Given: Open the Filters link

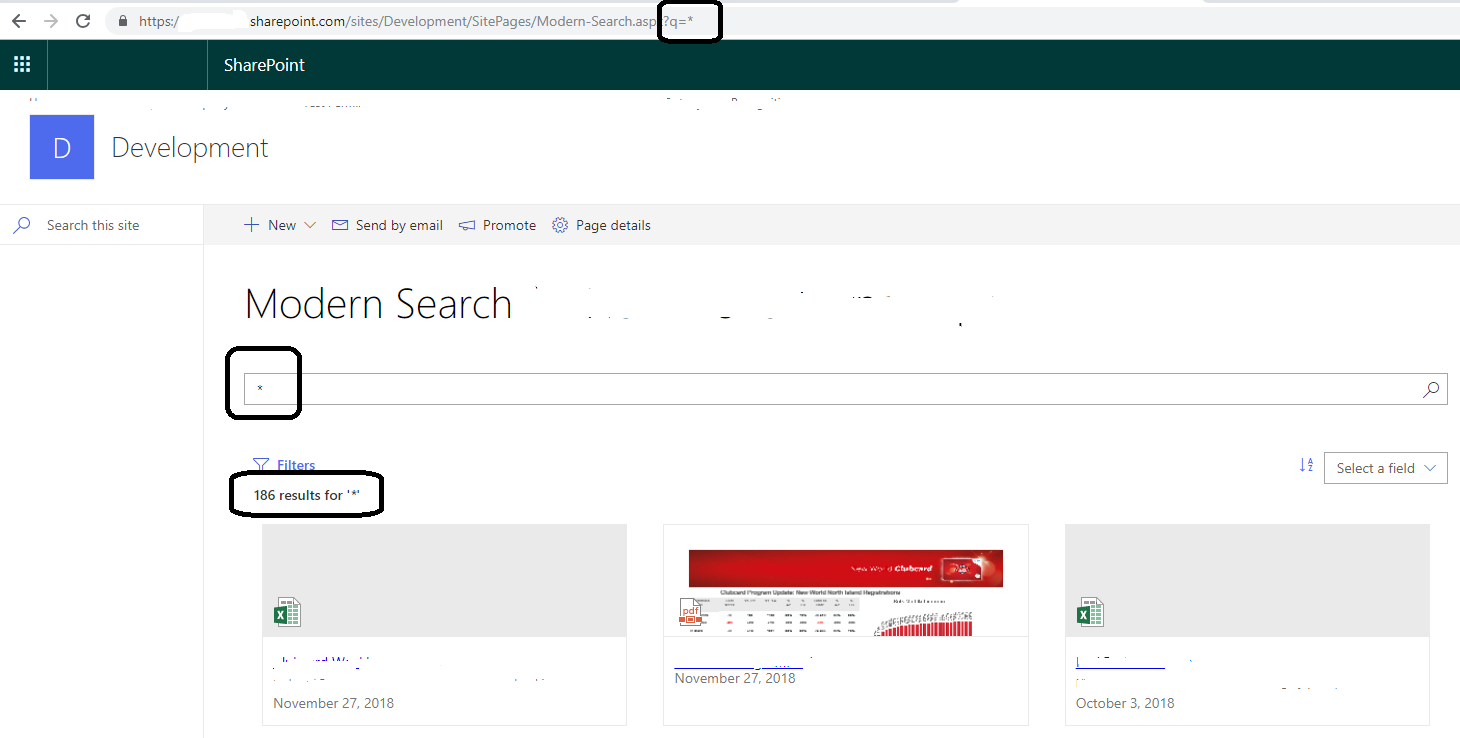Looking at the screenshot, I should click(x=284, y=465).
